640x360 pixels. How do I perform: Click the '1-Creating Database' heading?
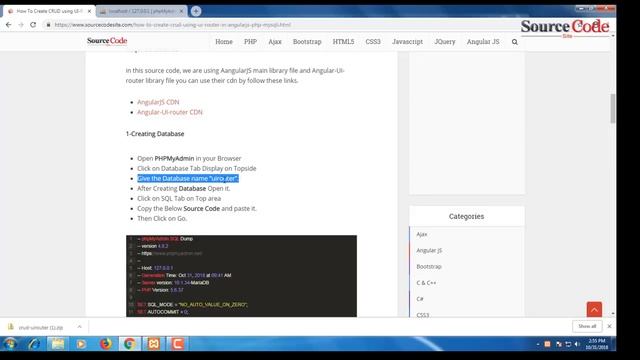point(155,134)
